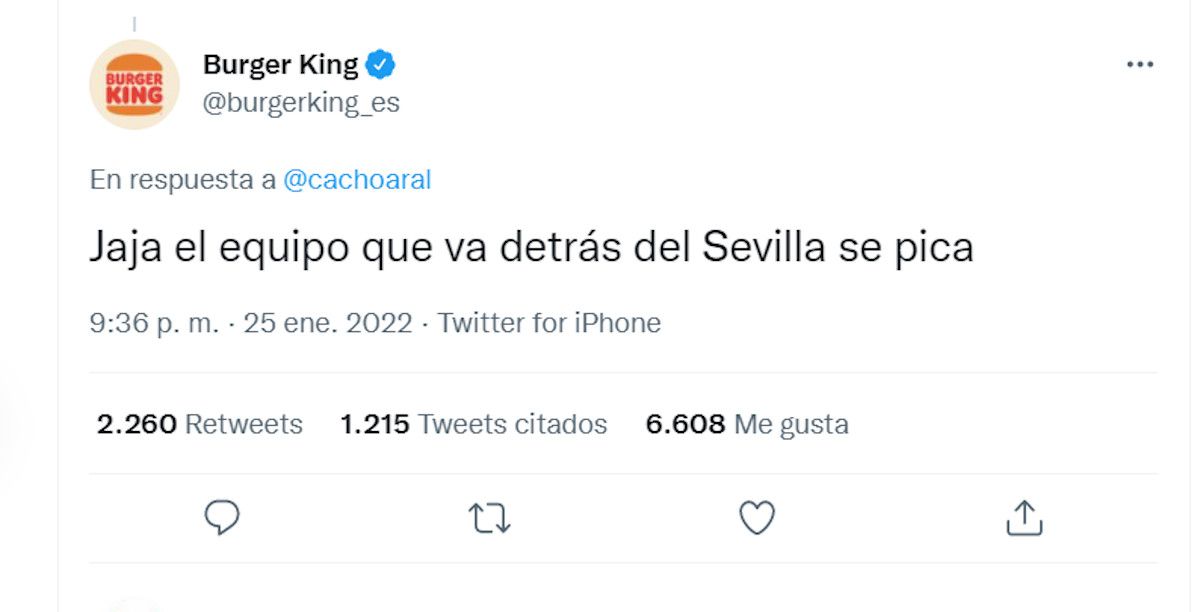The height and width of the screenshot is (612, 1200).
Task: Click the blue verified badge
Action: pyautogui.click(x=380, y=66)
